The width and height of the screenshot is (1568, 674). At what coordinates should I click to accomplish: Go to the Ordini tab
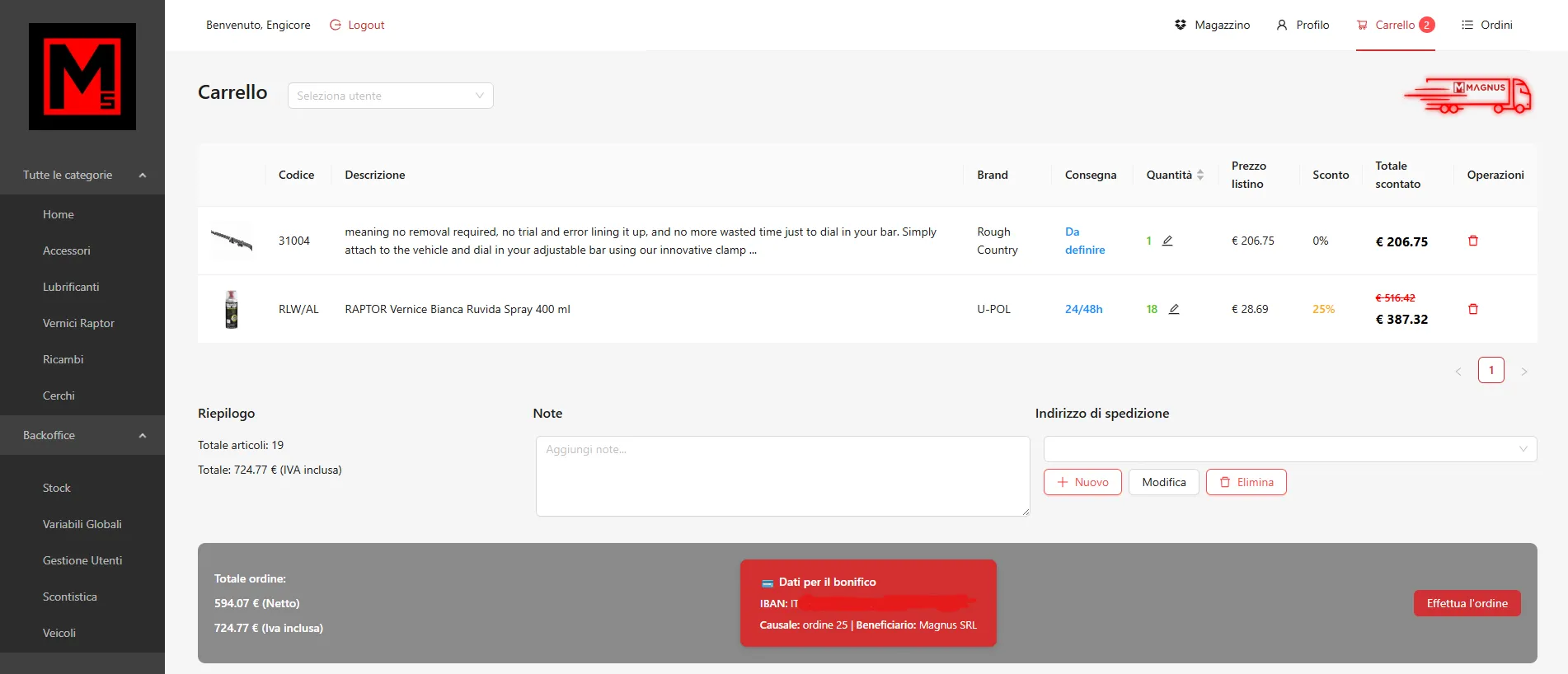point(1486,25)
